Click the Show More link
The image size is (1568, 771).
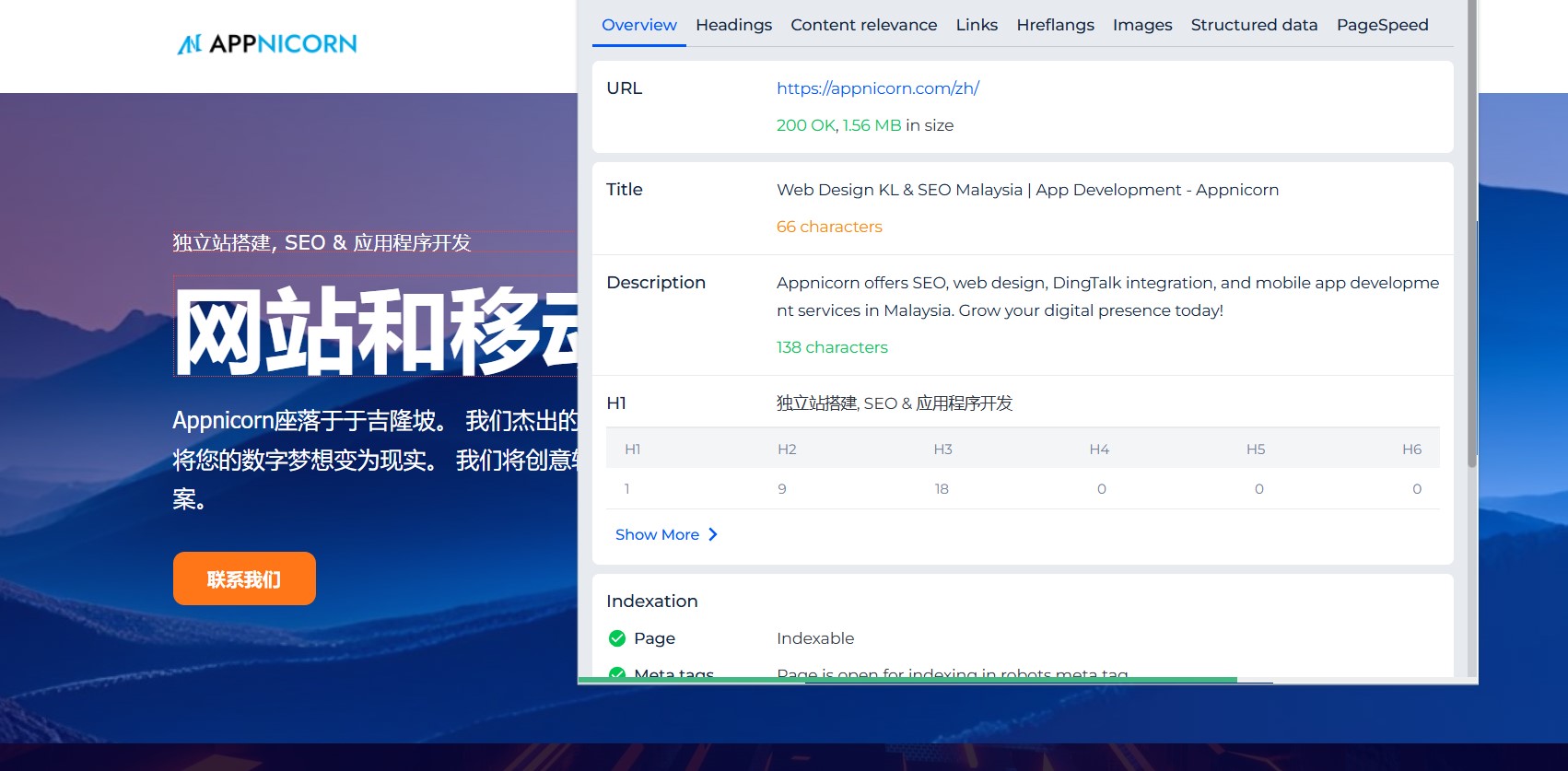click(666, 534)
